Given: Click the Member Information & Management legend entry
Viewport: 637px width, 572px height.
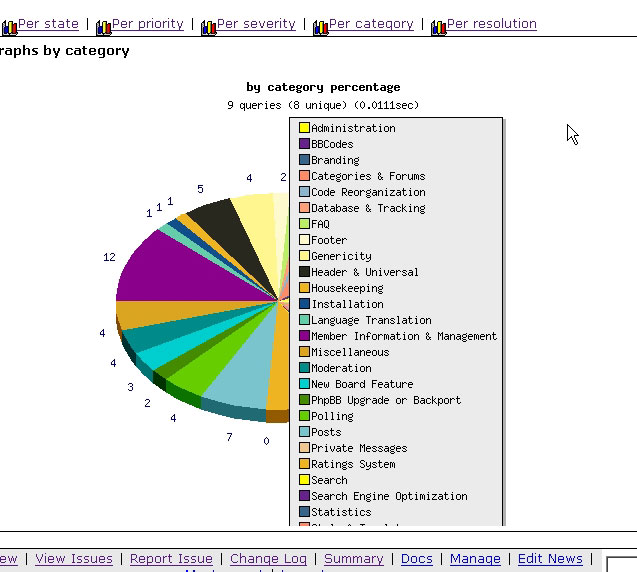Looking at the screenshot, I should tap(403, 336).
